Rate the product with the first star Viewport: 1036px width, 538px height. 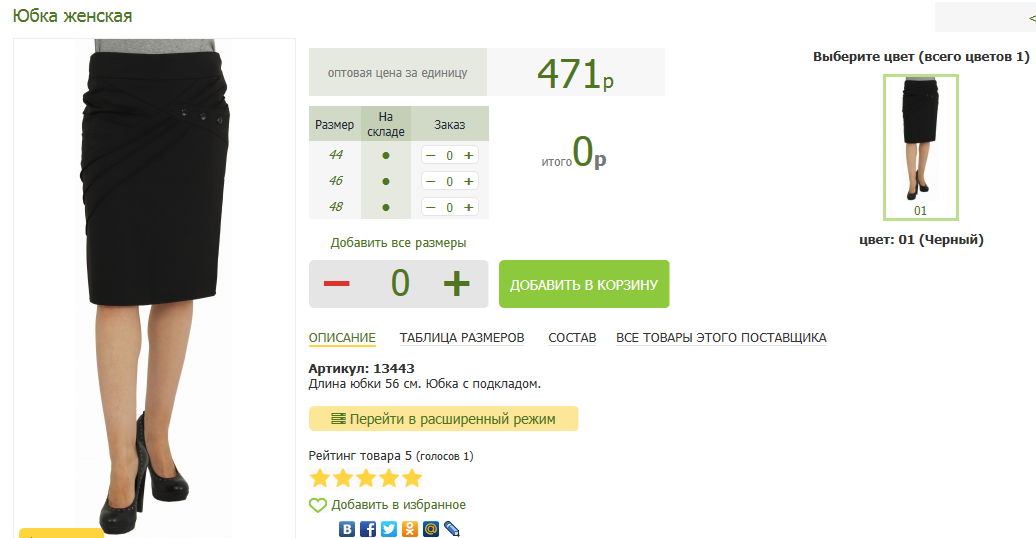click(320, 478)
